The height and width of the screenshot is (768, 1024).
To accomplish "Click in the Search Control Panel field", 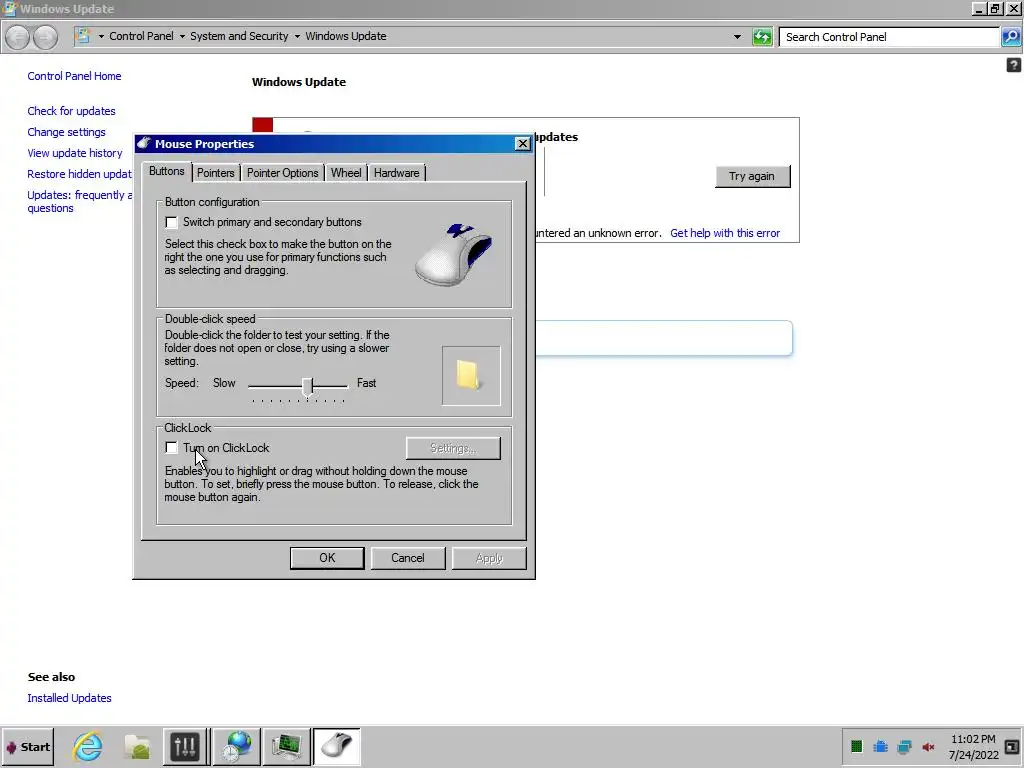I will (x=889, y=37).
